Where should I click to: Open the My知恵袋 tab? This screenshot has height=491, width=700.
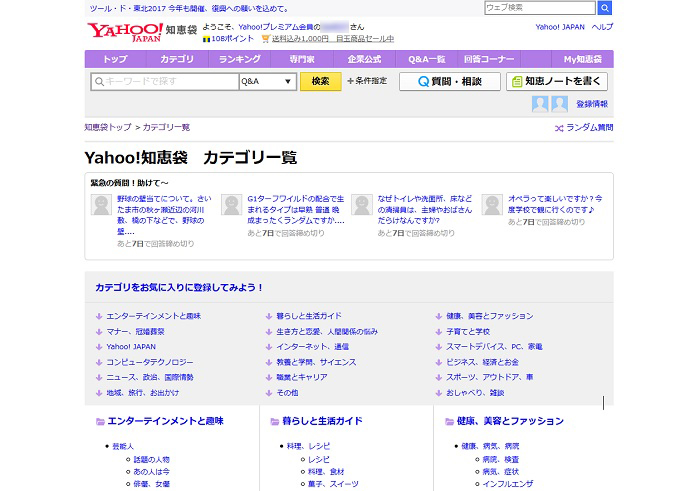pos(582,59)
